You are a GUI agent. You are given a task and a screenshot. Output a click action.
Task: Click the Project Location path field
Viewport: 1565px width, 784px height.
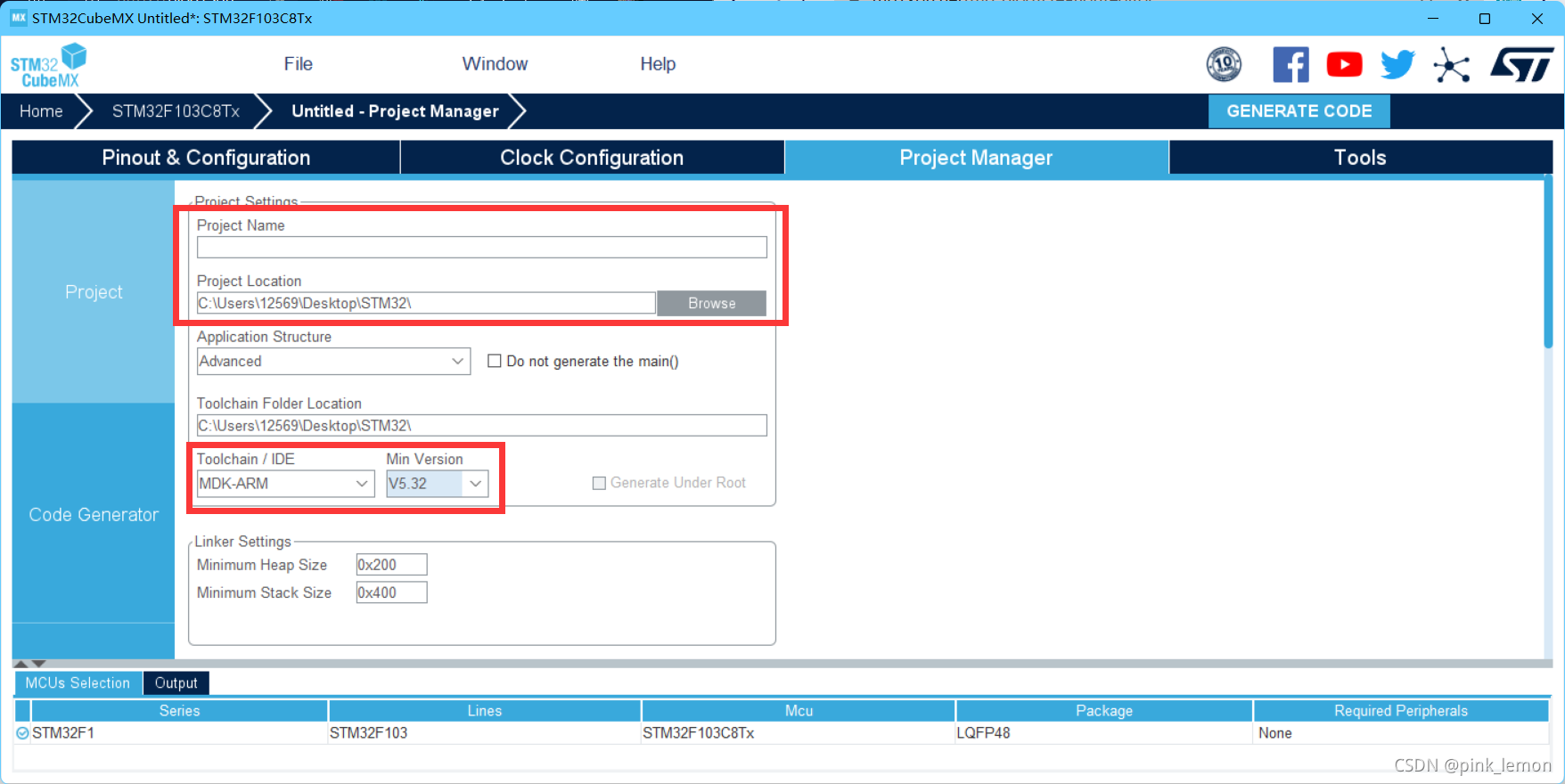tap(426, 303)
